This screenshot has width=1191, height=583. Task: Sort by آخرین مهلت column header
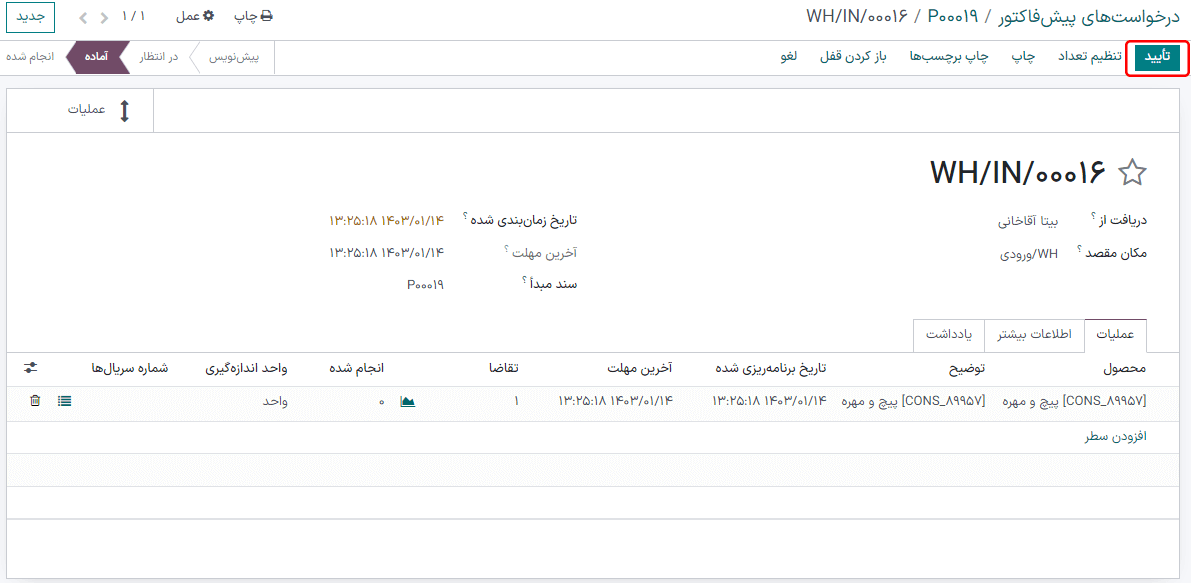point(640,368)
